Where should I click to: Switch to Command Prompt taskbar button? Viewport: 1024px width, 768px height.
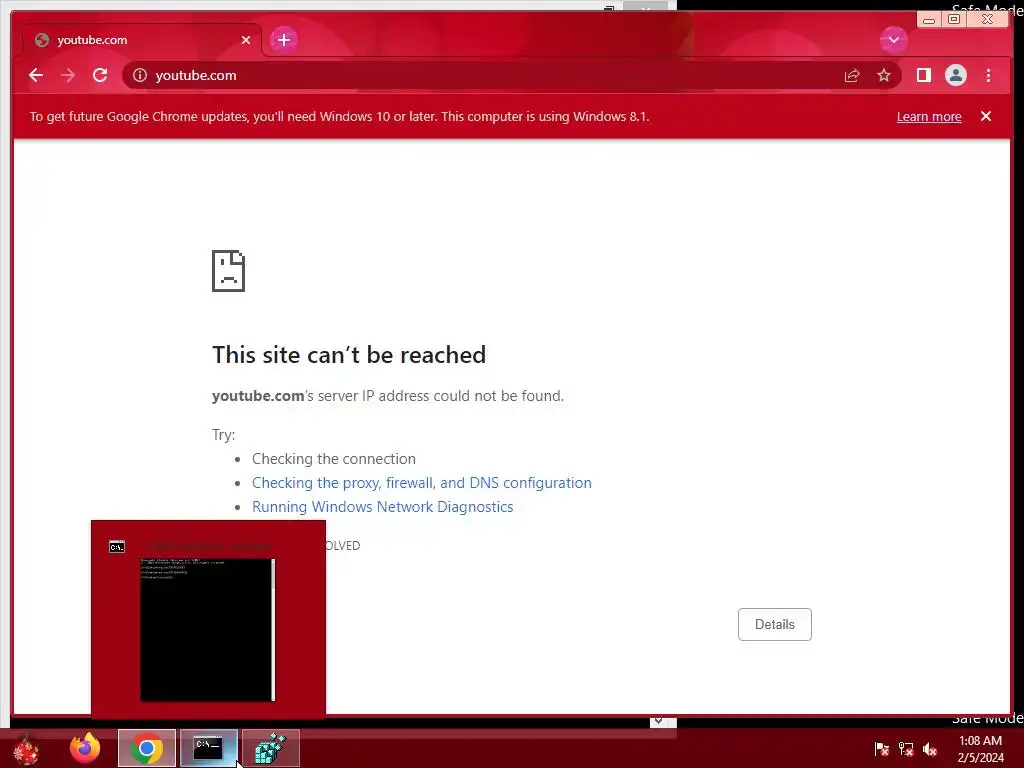coord(208,748)
